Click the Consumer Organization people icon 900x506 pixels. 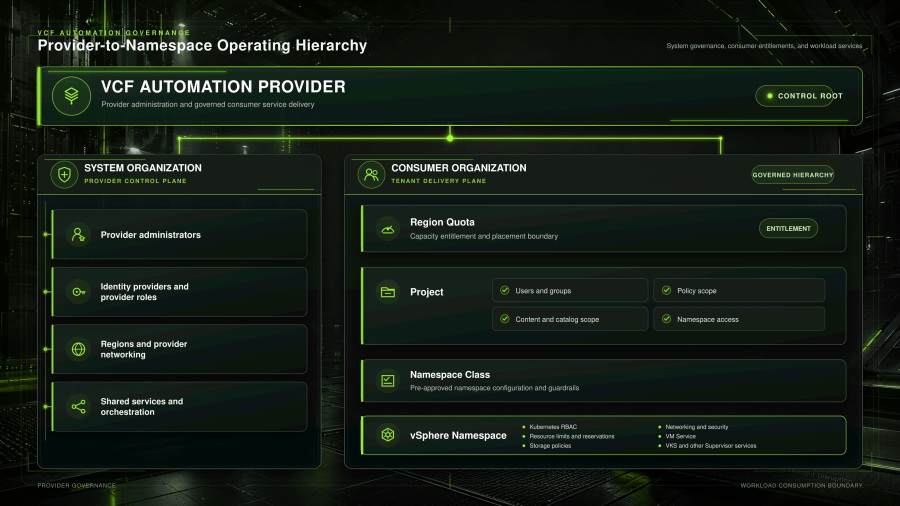[371, 174]
